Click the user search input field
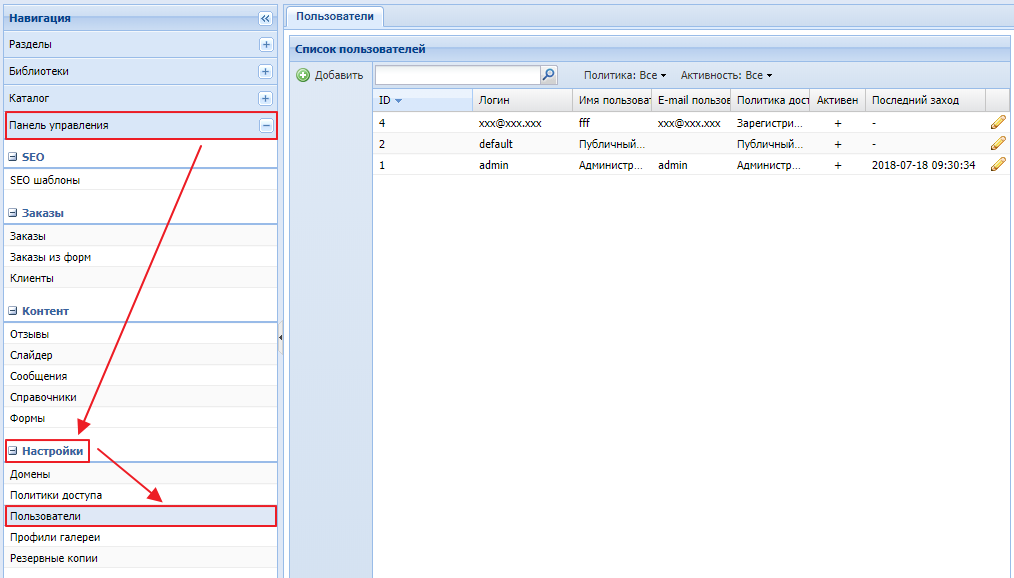 point(457,75)
